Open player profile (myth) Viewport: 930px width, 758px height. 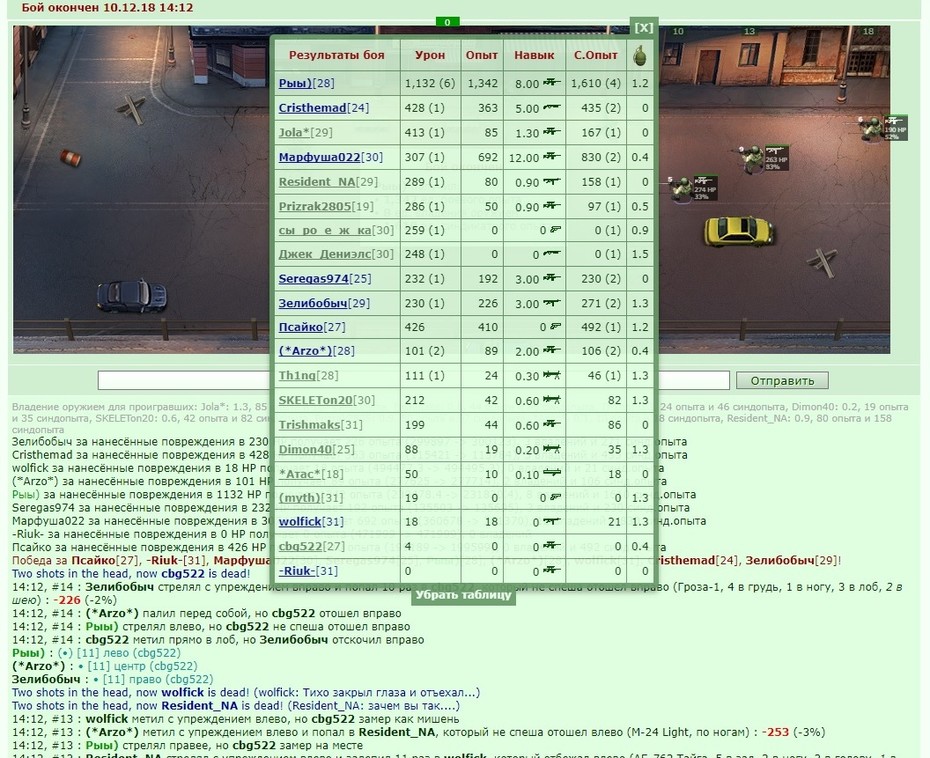300,498
